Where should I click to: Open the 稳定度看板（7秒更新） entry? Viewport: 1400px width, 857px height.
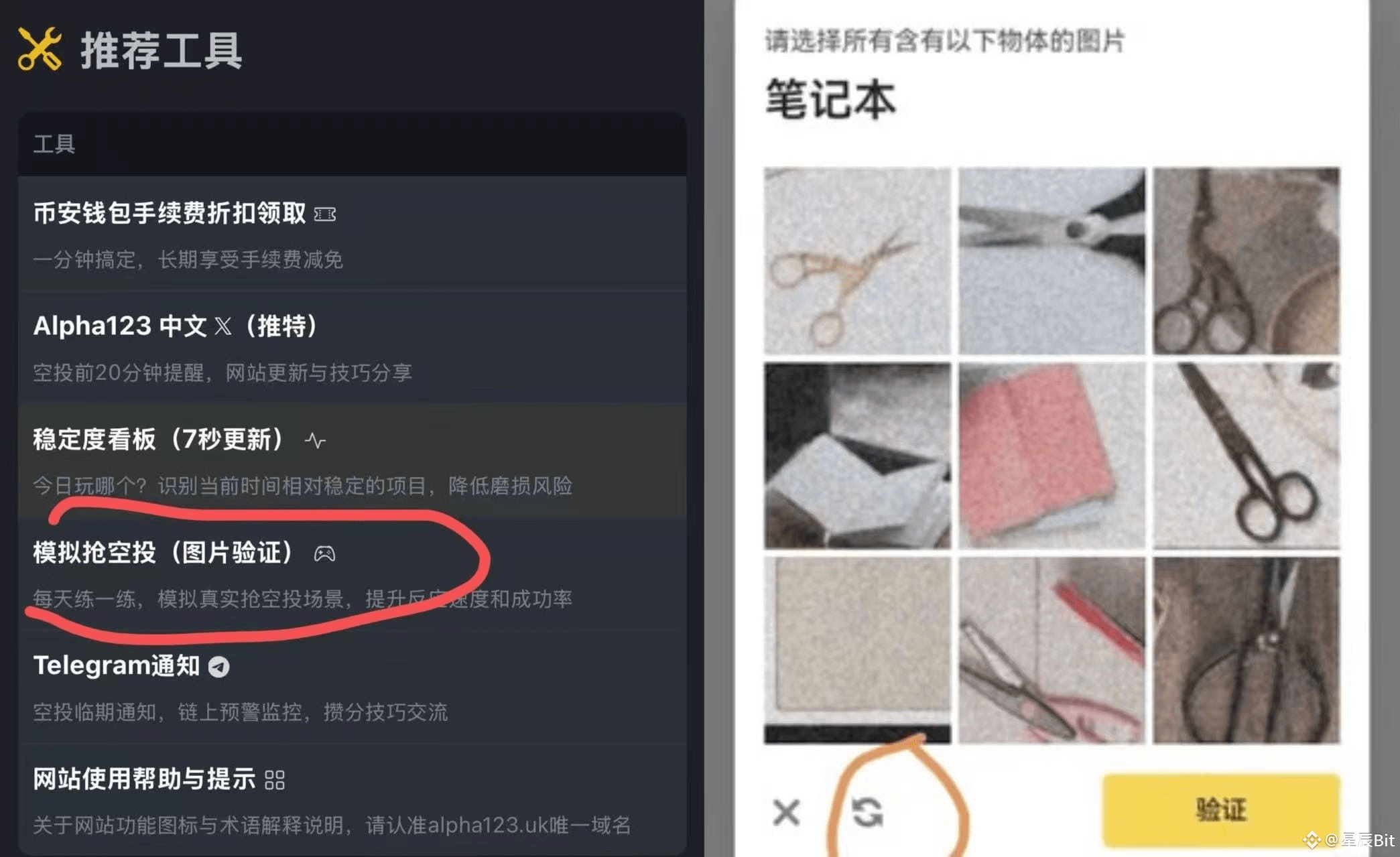pyautogui.click(x=352, y=460)
